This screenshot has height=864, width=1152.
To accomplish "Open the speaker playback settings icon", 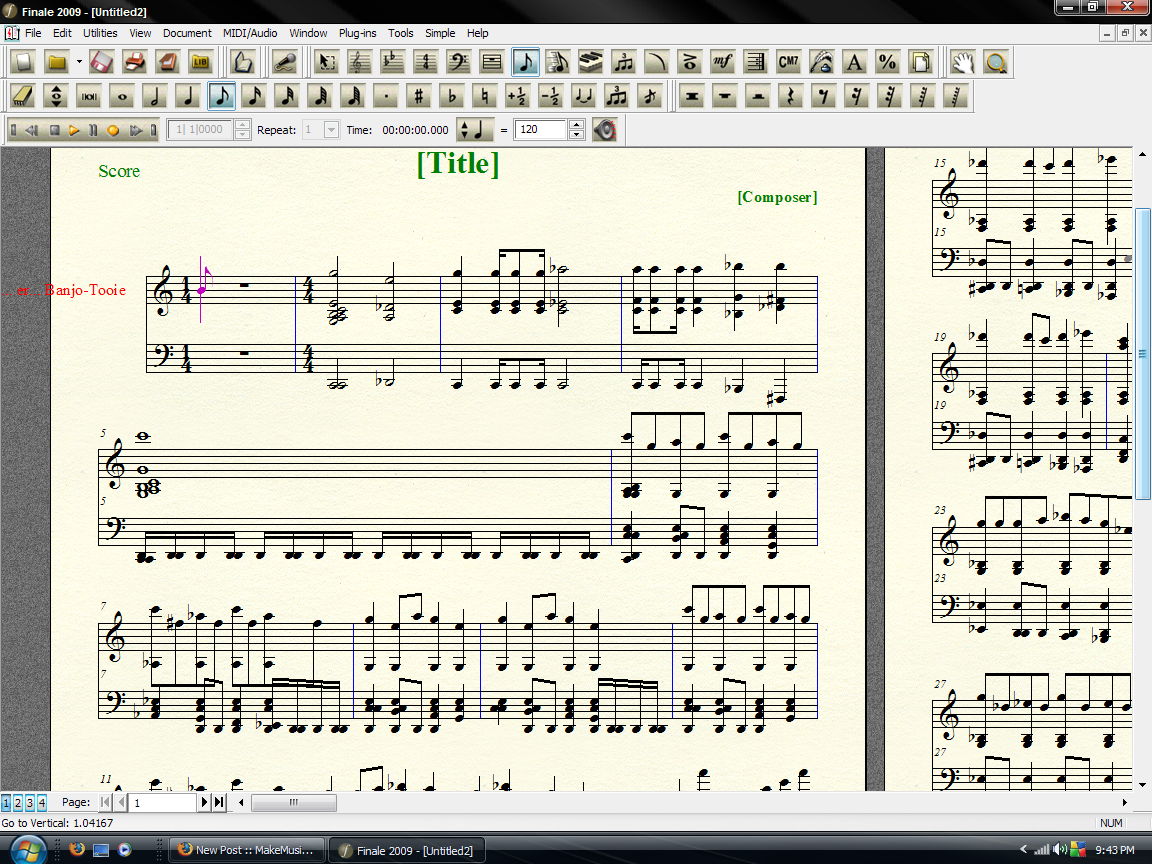I will (x=604, y=130).
